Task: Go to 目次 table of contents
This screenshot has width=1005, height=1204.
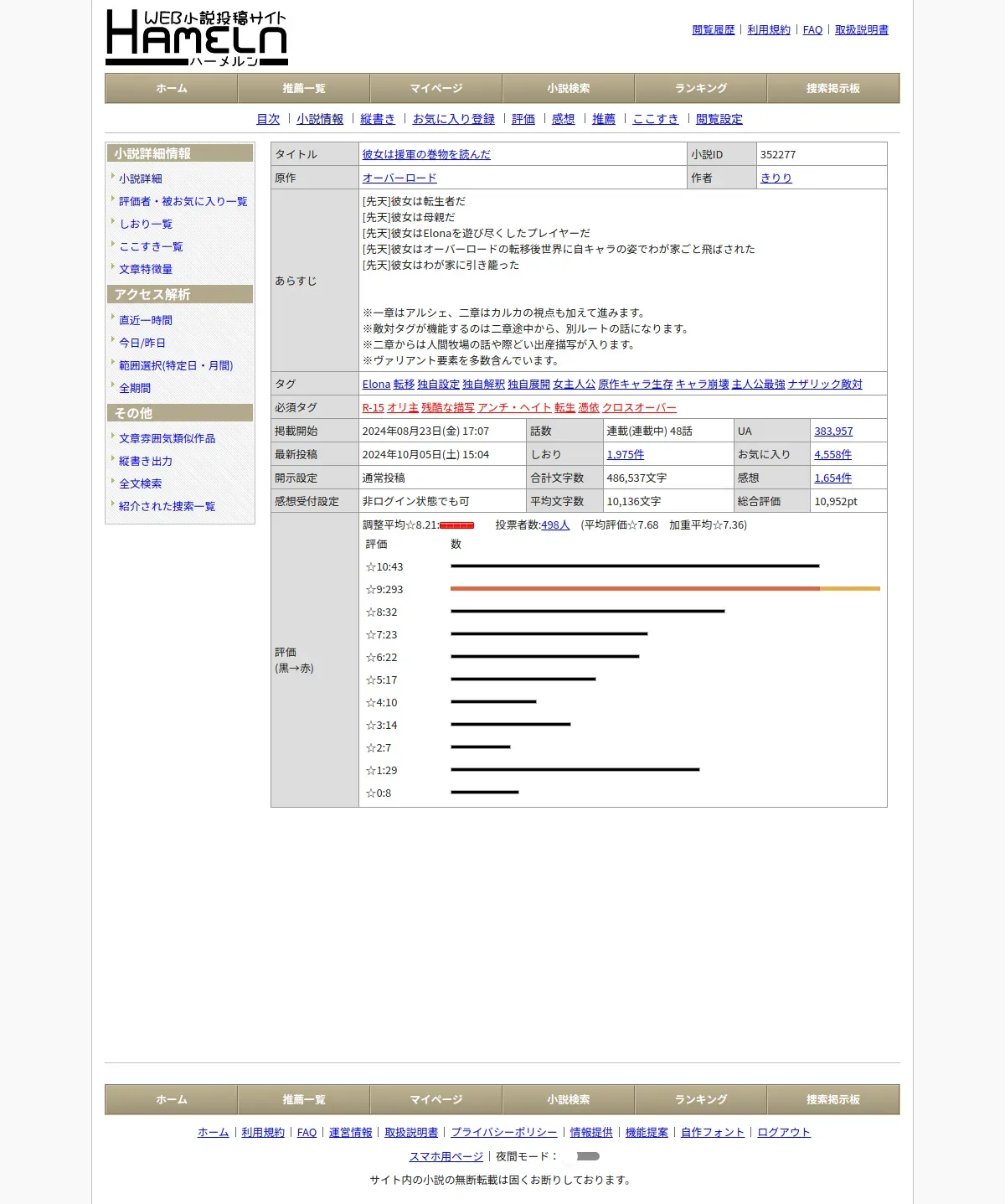Action: [268, 119]
